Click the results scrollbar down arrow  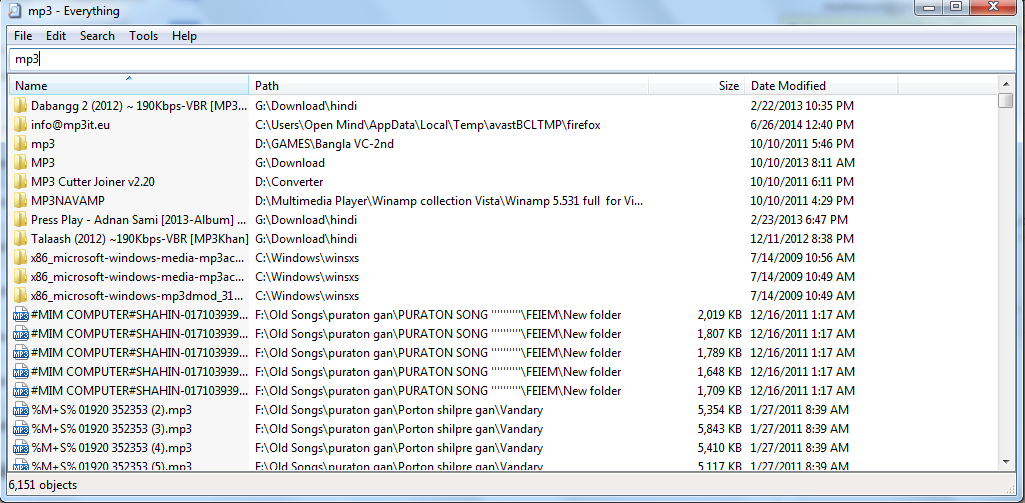(x=1005, y=461)
